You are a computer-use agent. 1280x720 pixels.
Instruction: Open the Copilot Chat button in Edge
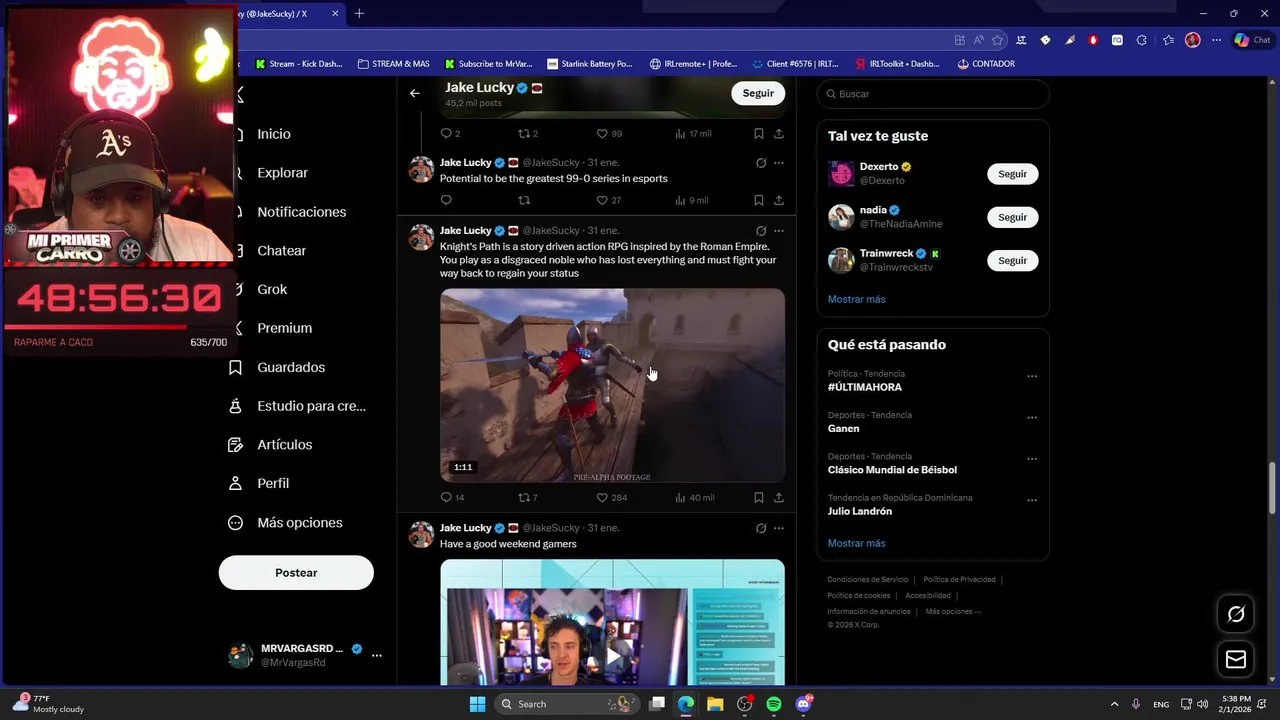coord(1251,40)
